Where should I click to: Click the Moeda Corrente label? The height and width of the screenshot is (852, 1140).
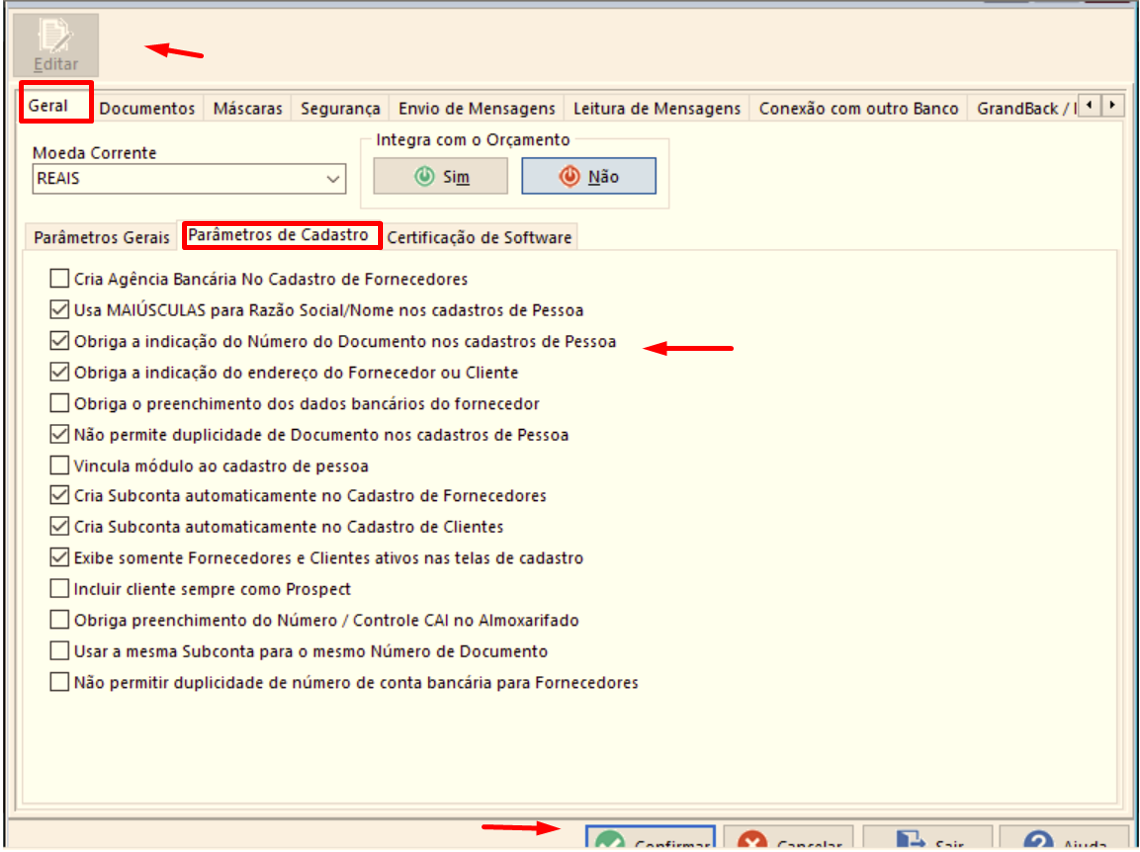95,153
